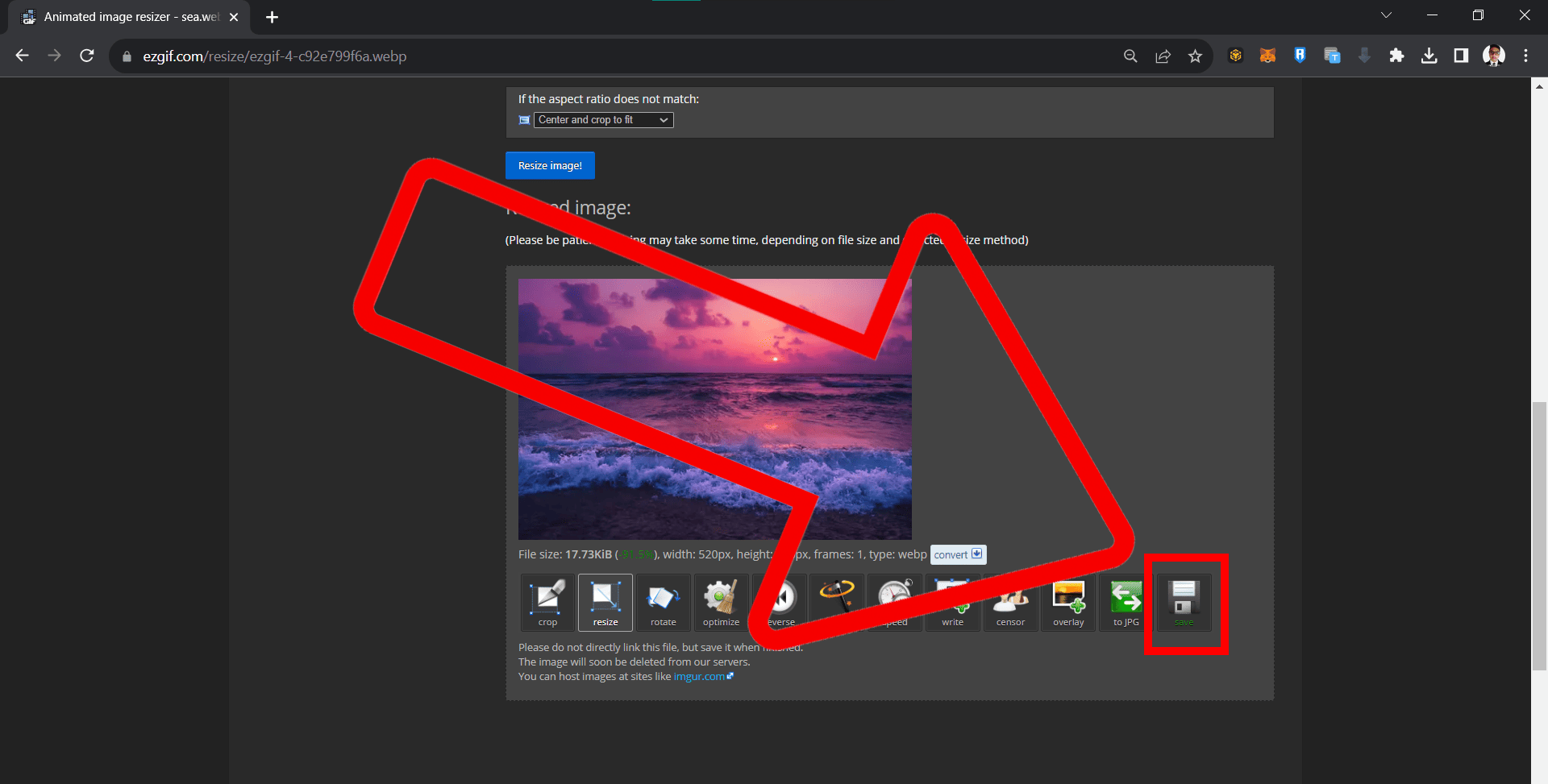Save the resized image

(x=1184, y=603)
